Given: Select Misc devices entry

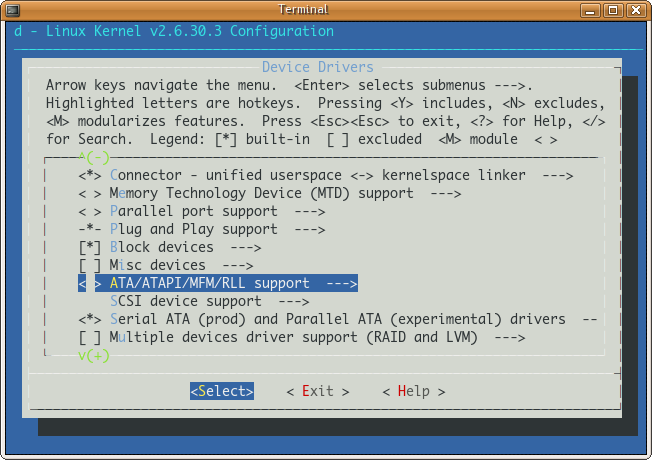Looking at the screenshot, I should 166,265.
